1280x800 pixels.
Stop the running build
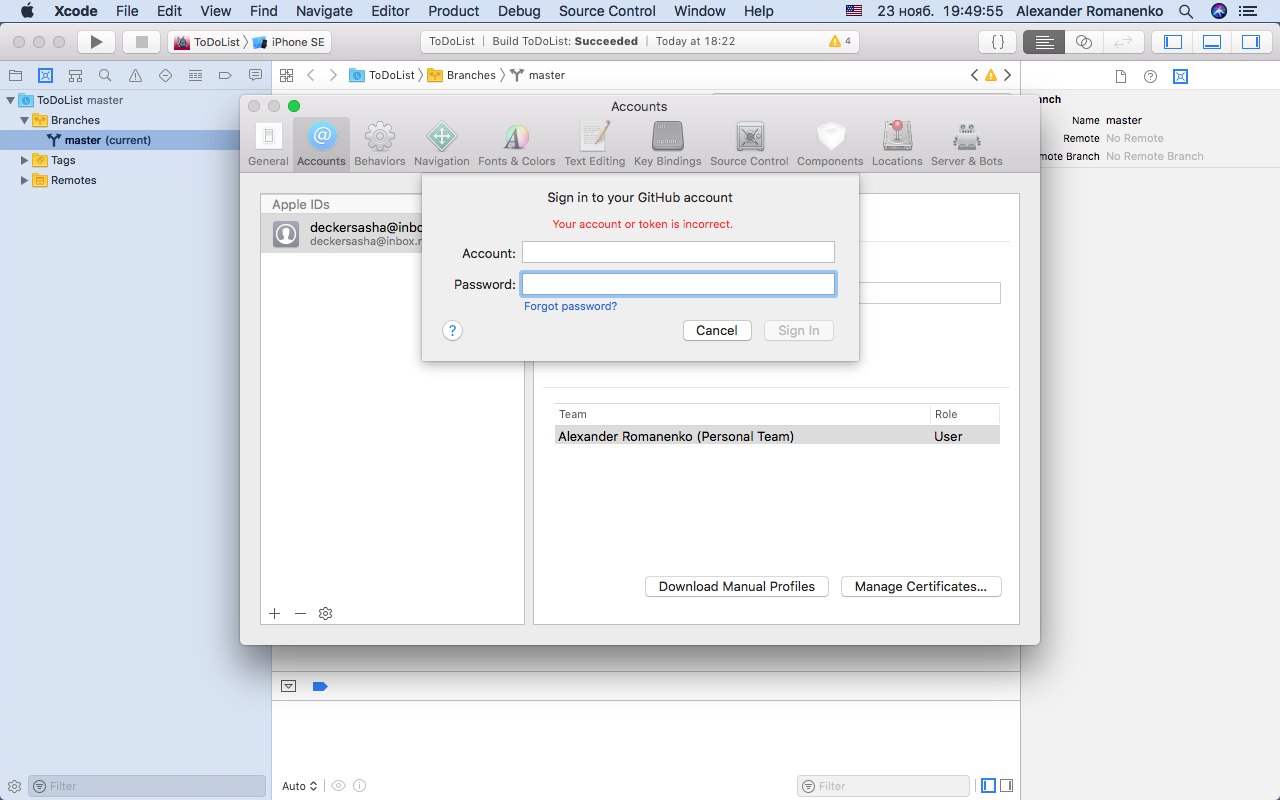pyautogui.click(x=141, y=42)
